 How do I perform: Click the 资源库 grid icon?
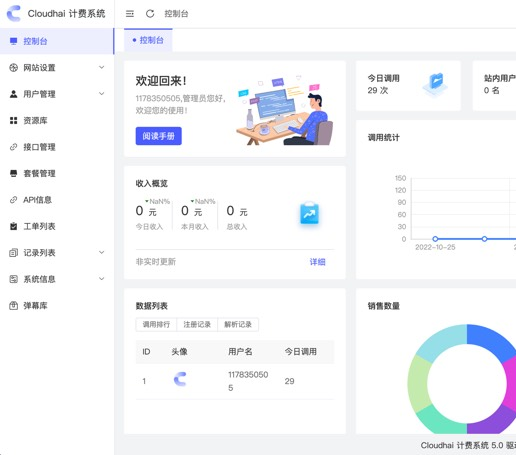(x=13, y=120)
